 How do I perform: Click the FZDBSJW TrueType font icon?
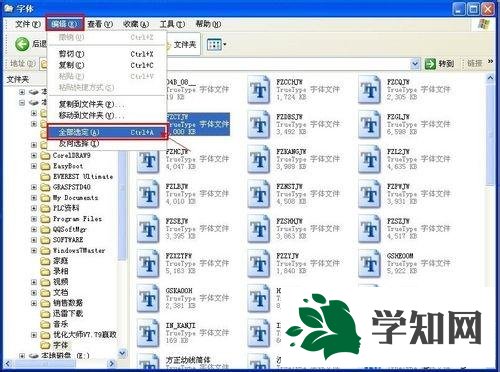[x=259, y=125]
